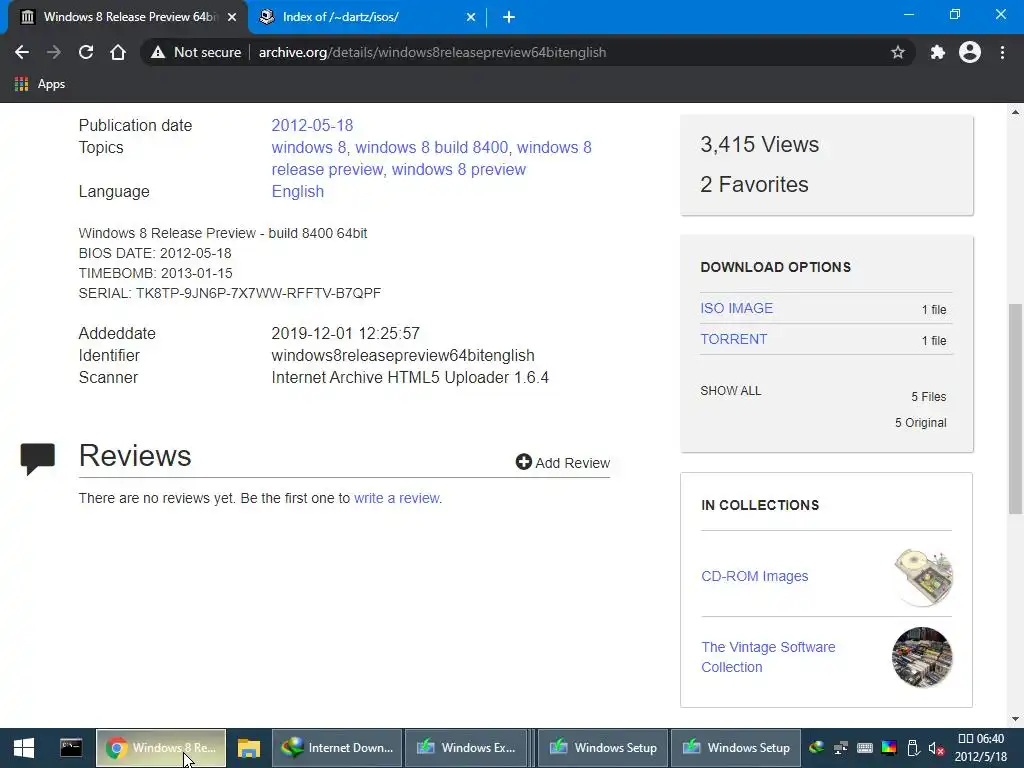Open File Explorer from the taskbar

pyautogui.click(x=249, y=748)
